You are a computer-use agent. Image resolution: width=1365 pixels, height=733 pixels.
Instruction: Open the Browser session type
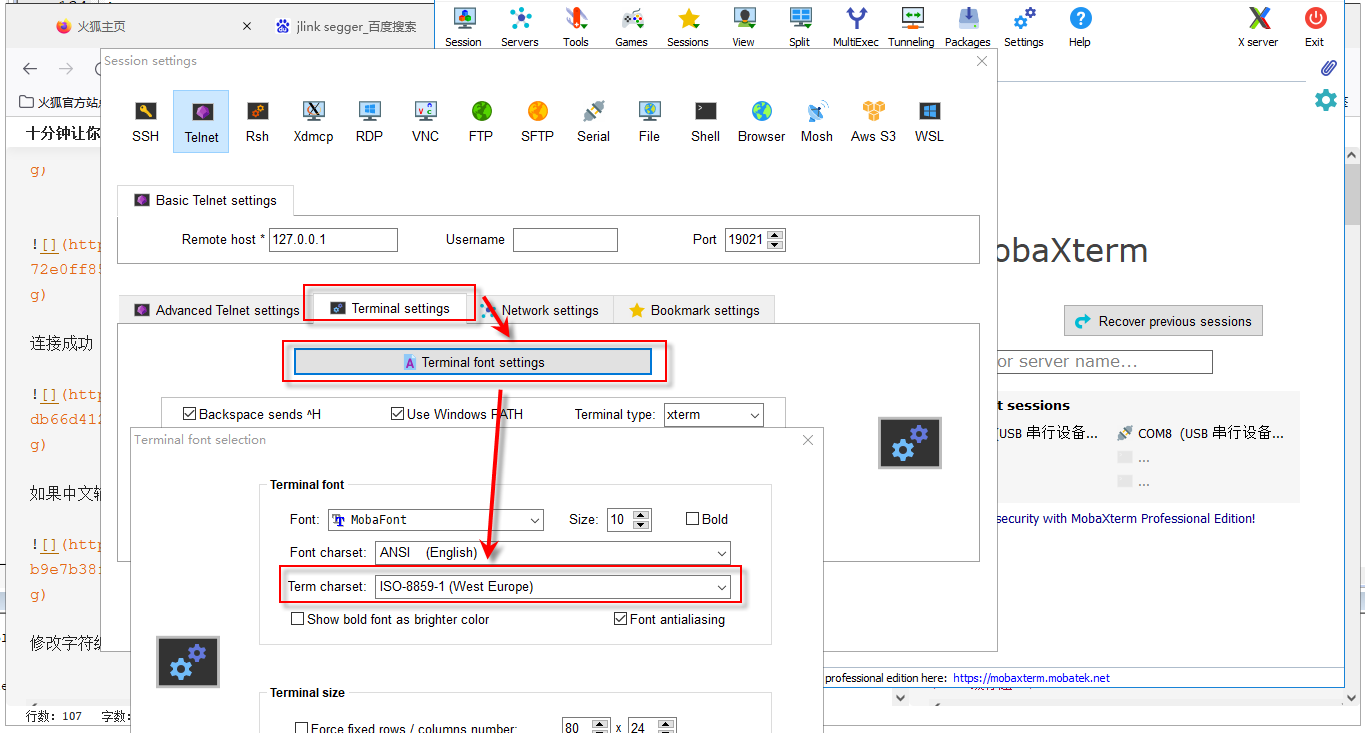(761, 121)
